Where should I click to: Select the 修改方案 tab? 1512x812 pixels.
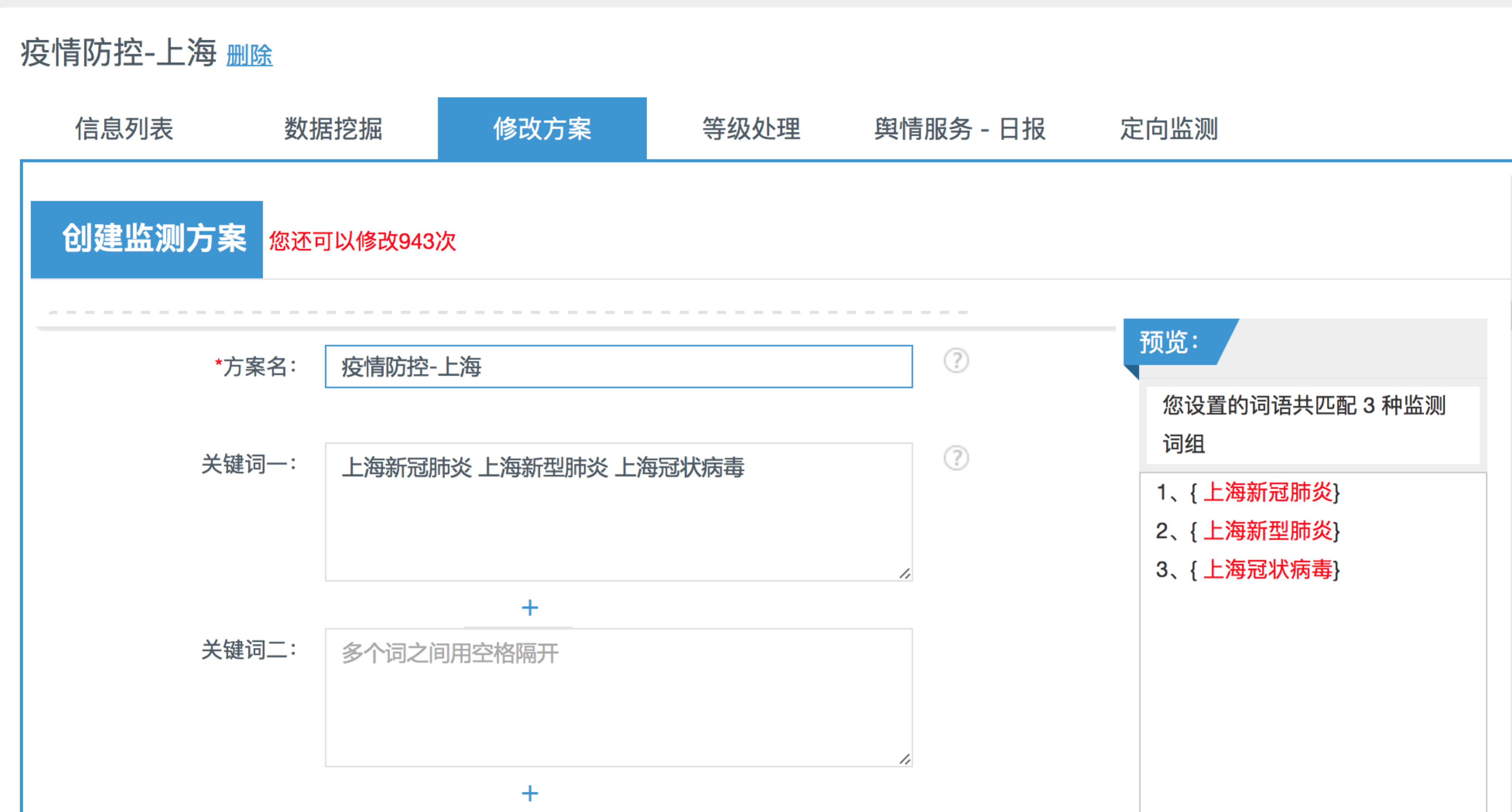pyautogui.click(x=542, y=128)
